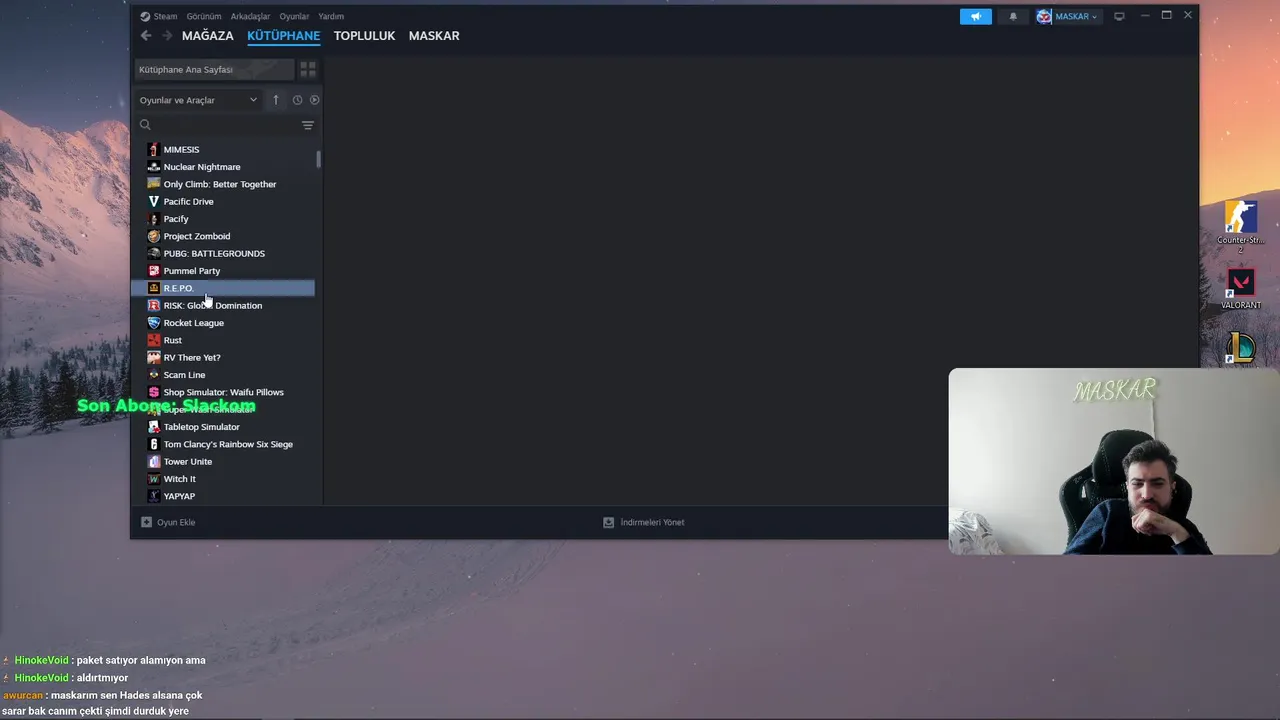Expand the MASKAR account dropdown
Screen dimensions: 1280x720
(1067, 16)
